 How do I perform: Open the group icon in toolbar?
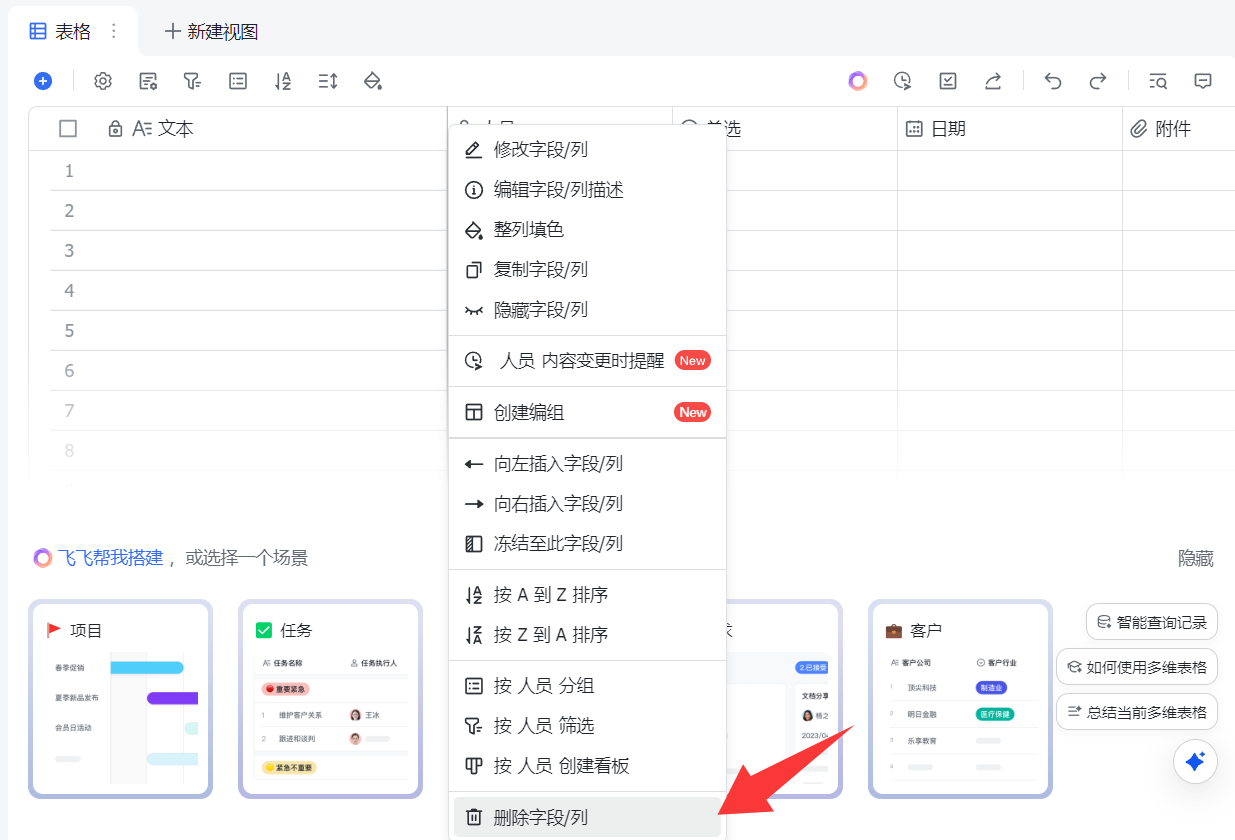(238, 81)
